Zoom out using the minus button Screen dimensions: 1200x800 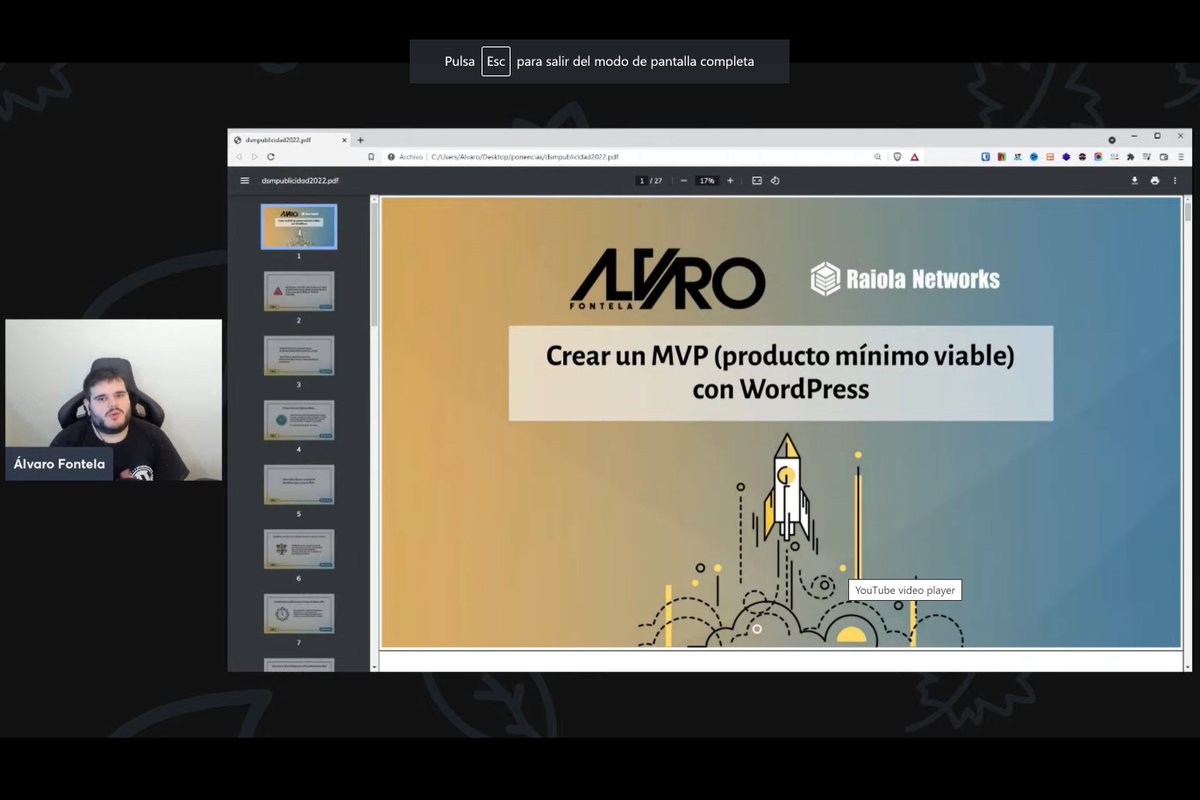pyautogui.click(x=684, y=181)
